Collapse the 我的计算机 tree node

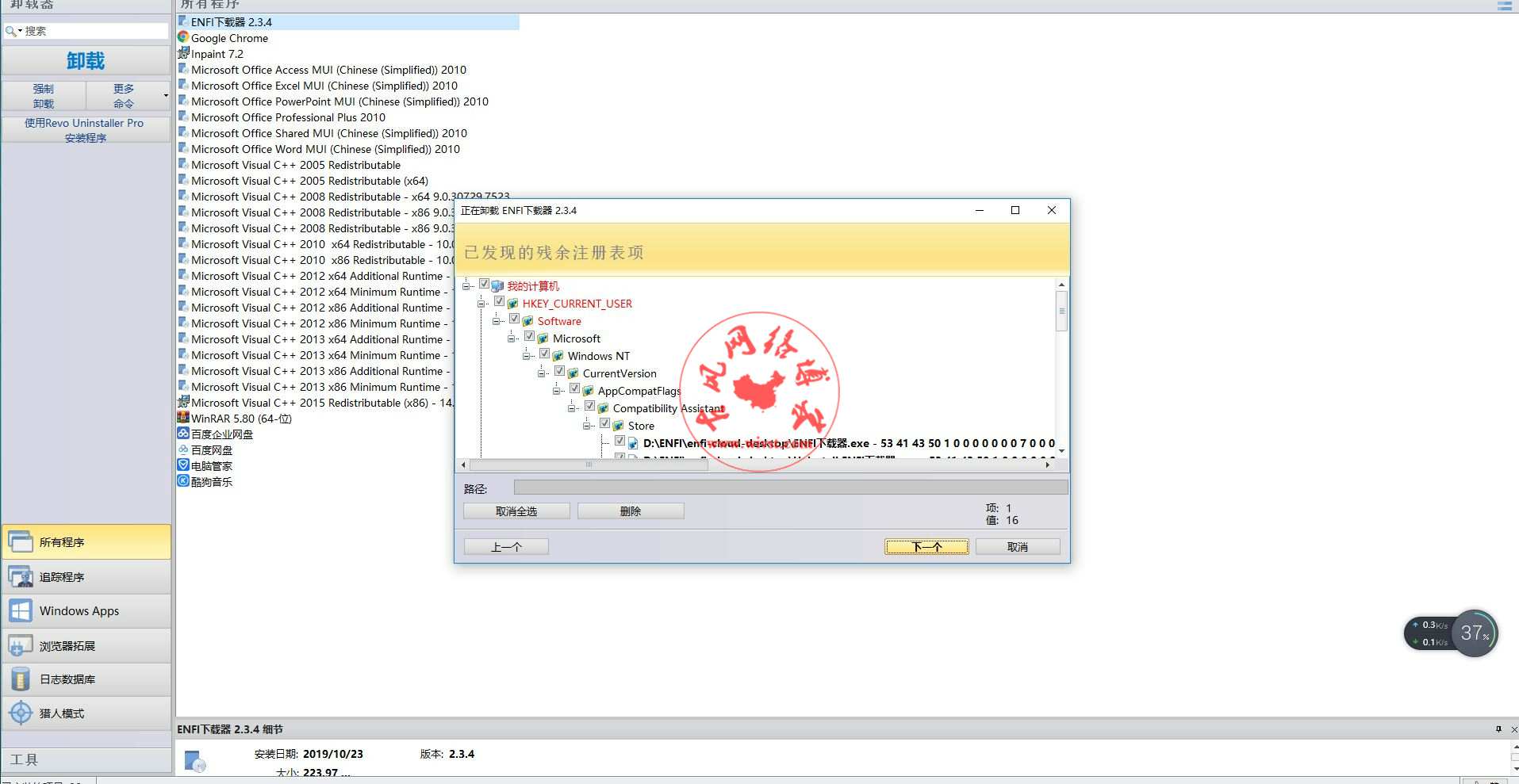[x=466, y=286]
